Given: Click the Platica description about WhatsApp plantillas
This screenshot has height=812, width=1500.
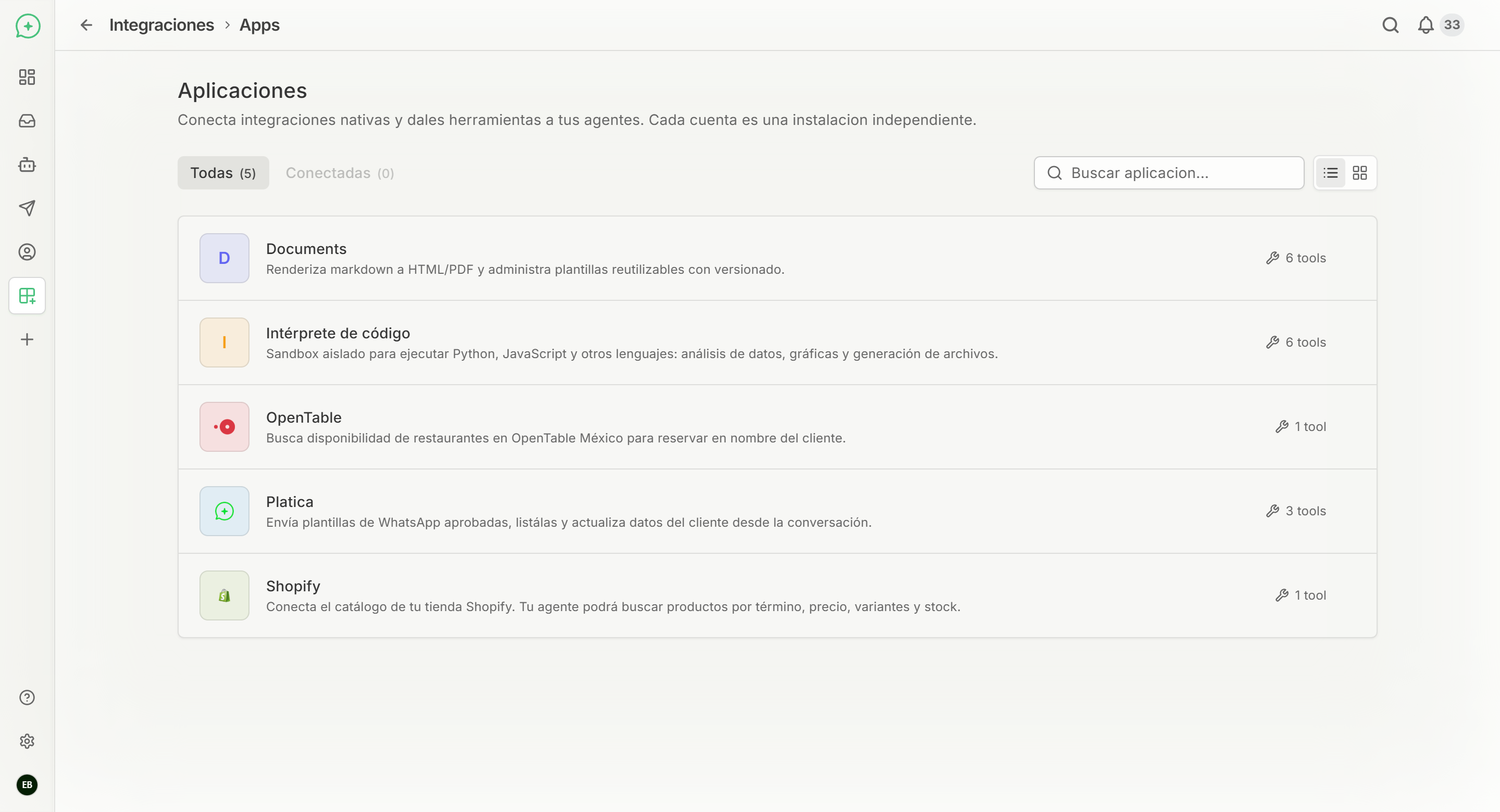Looking at the screenshot, I should point(569,522).
